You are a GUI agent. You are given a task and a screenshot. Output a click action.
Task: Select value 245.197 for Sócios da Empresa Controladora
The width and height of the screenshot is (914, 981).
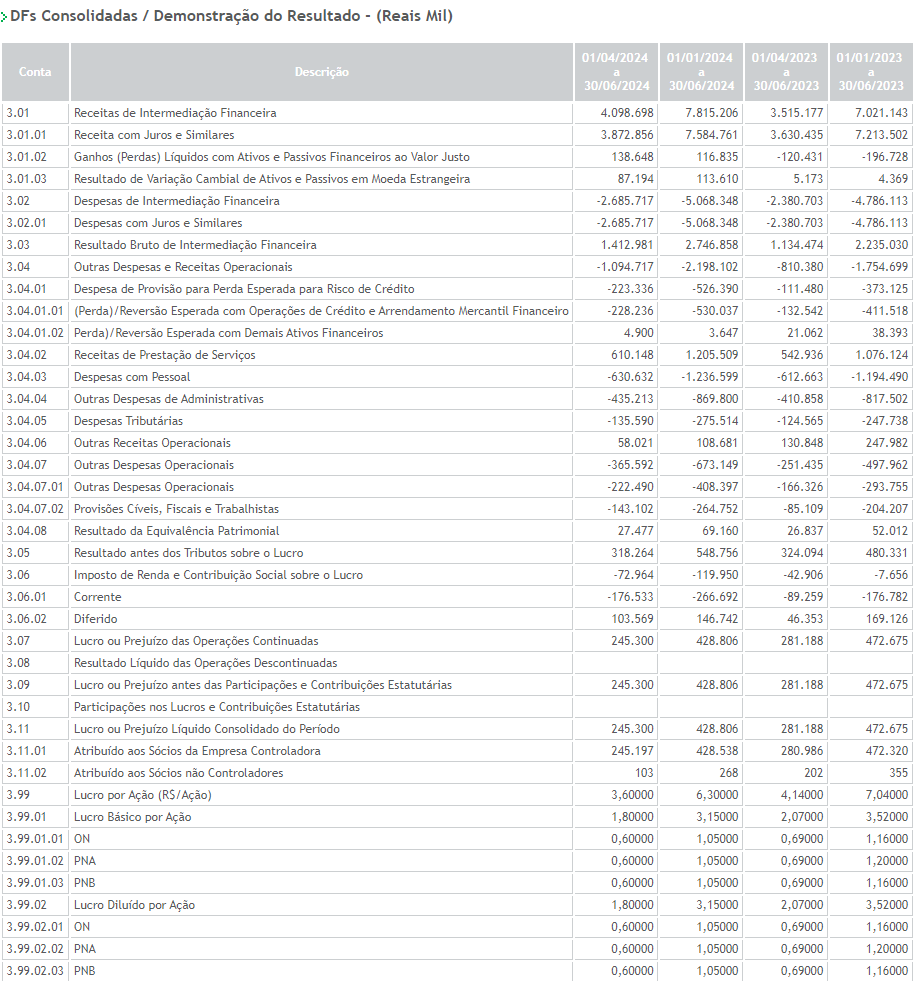(632, 751)
